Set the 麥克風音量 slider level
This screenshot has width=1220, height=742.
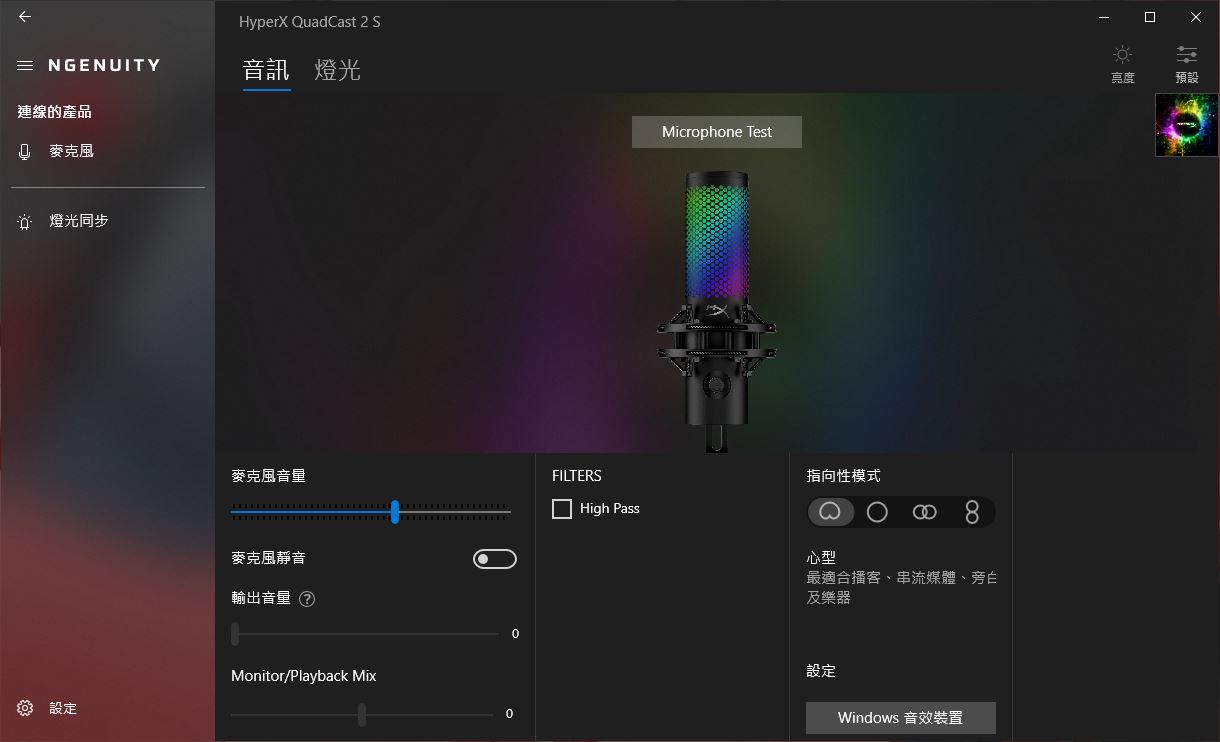pos(370,512)
